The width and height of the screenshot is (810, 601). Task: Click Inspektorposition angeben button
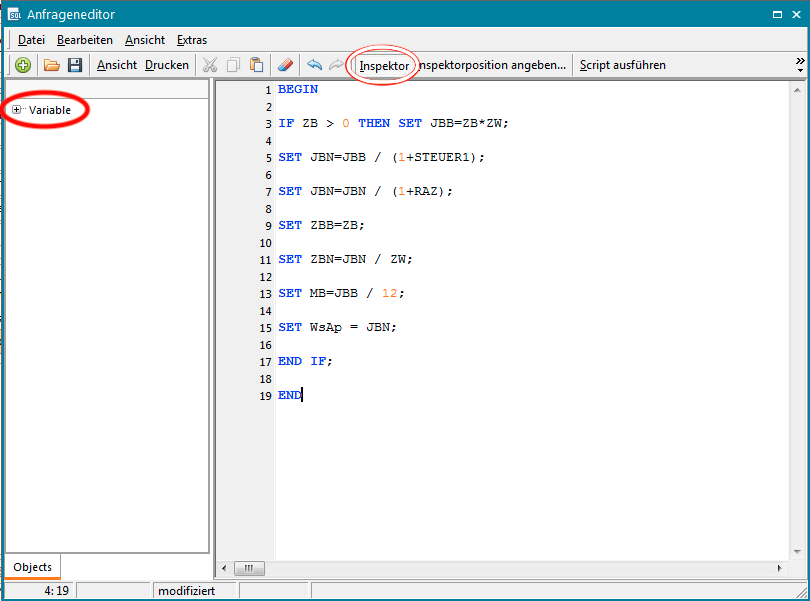(492, 65)
